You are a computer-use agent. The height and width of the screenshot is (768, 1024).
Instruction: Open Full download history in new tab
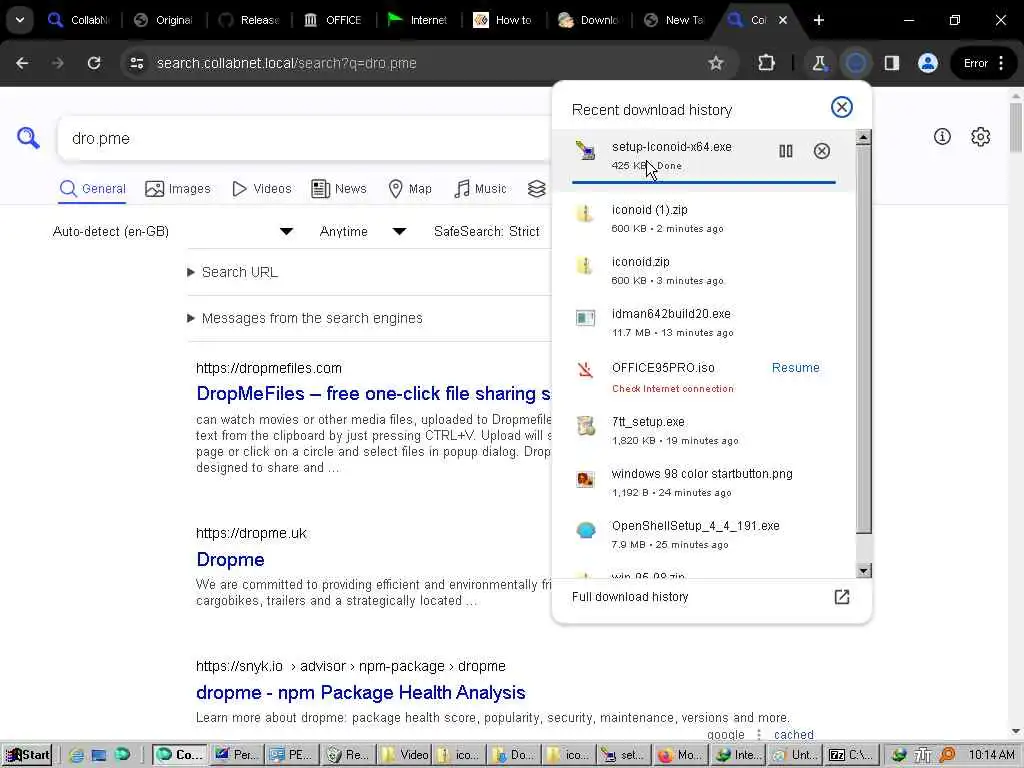842,597
